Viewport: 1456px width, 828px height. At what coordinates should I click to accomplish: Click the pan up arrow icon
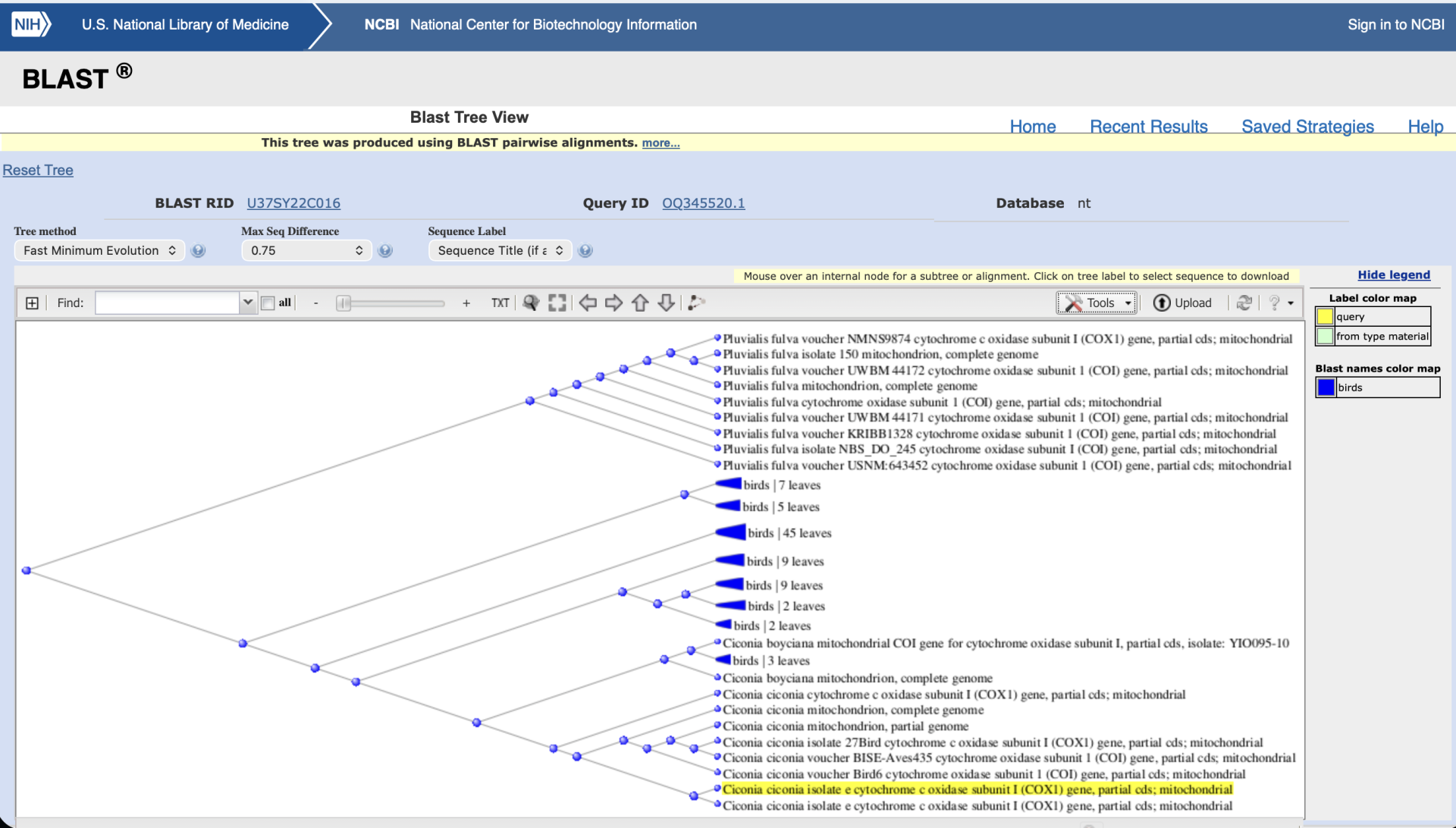tap(640, 303)
